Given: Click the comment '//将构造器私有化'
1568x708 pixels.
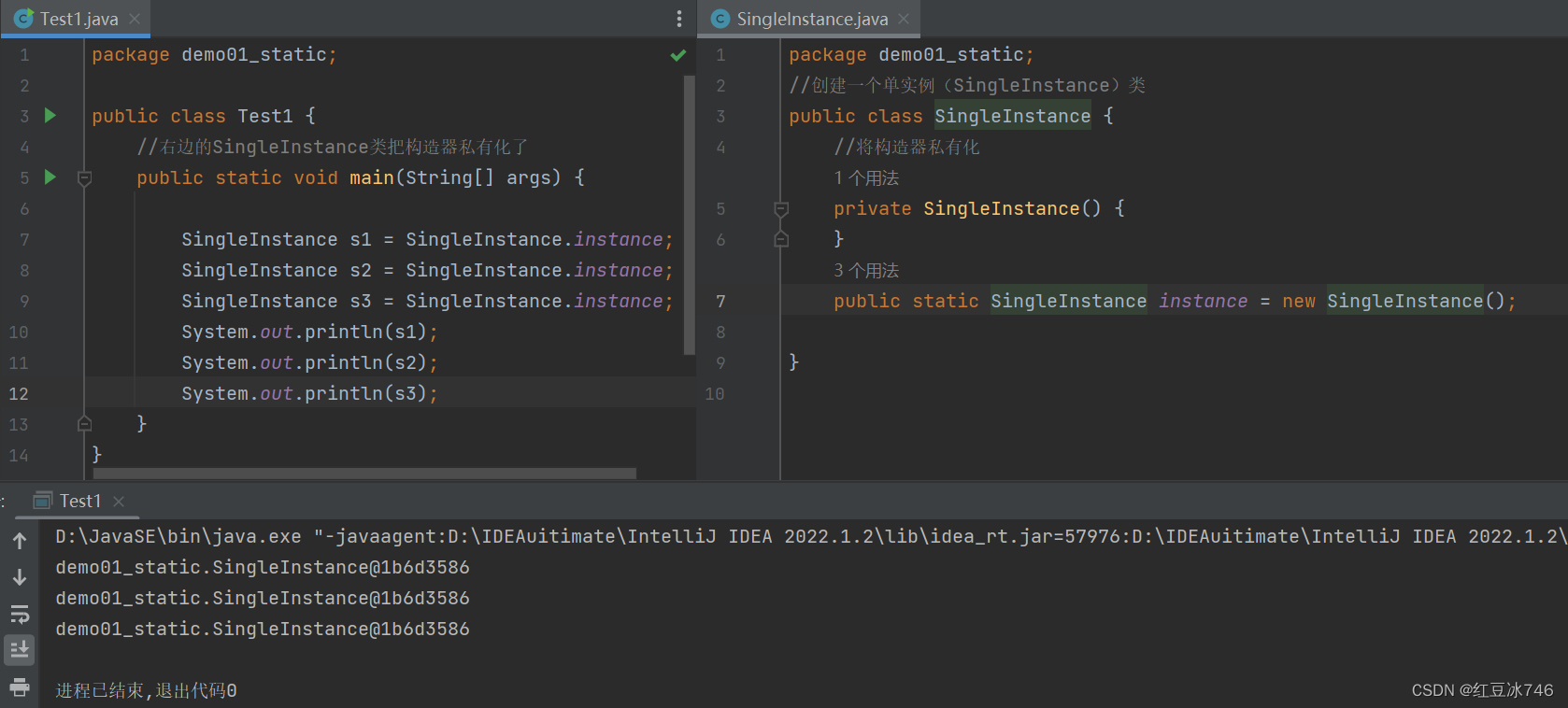Looking at the screenshot, I should (x=907, y=147).
